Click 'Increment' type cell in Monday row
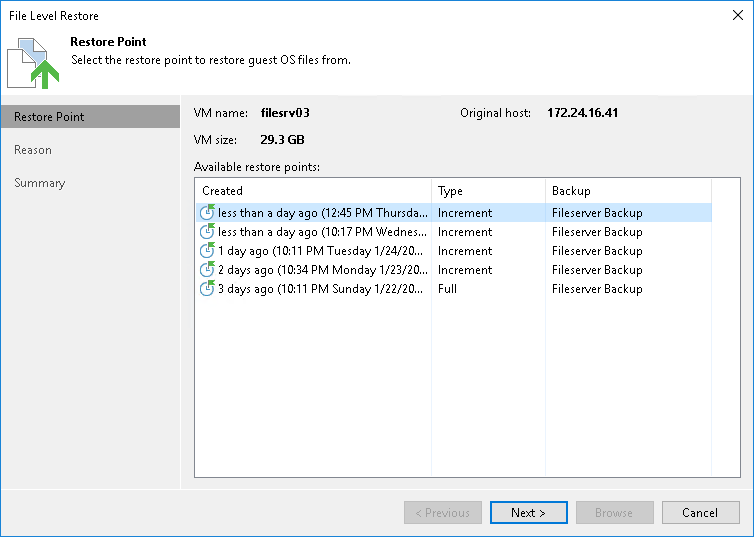Screen dimensions: 754x537 tap(465, 270)
